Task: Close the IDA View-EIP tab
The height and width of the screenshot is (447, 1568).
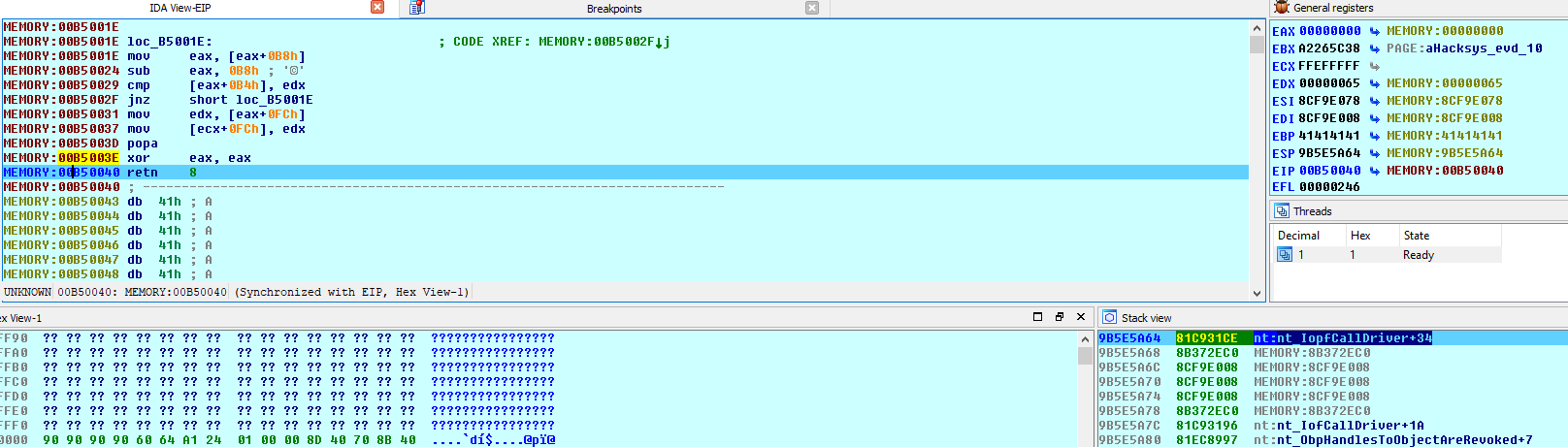Action: (x=377, y=8)
